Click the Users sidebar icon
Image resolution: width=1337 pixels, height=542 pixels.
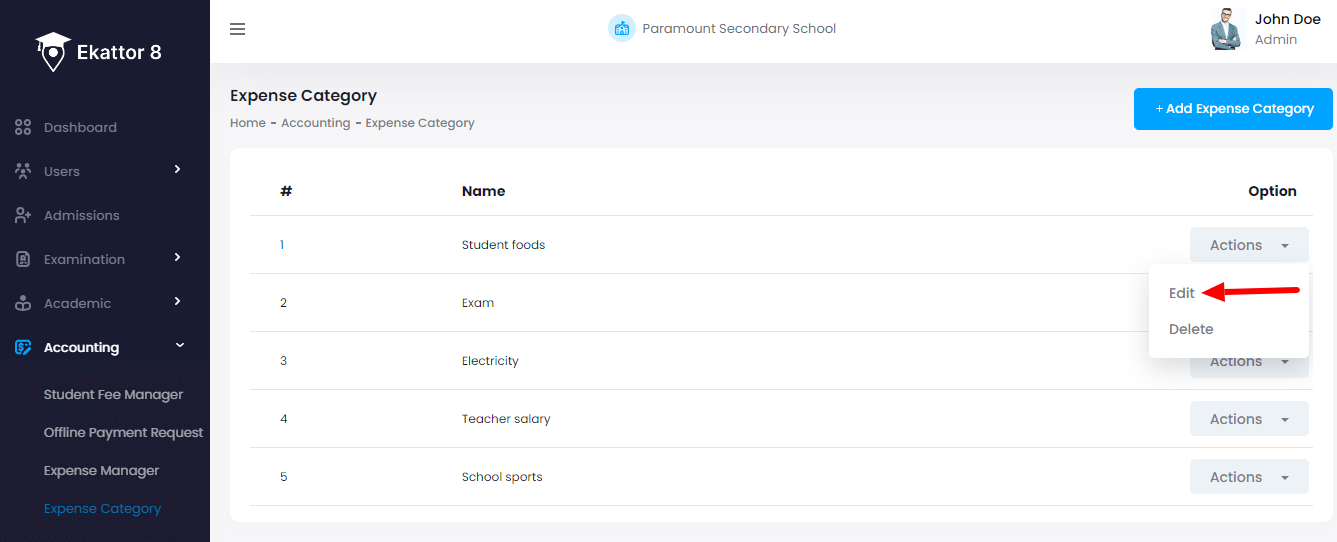pyautogui.click(x=23, y=171)
